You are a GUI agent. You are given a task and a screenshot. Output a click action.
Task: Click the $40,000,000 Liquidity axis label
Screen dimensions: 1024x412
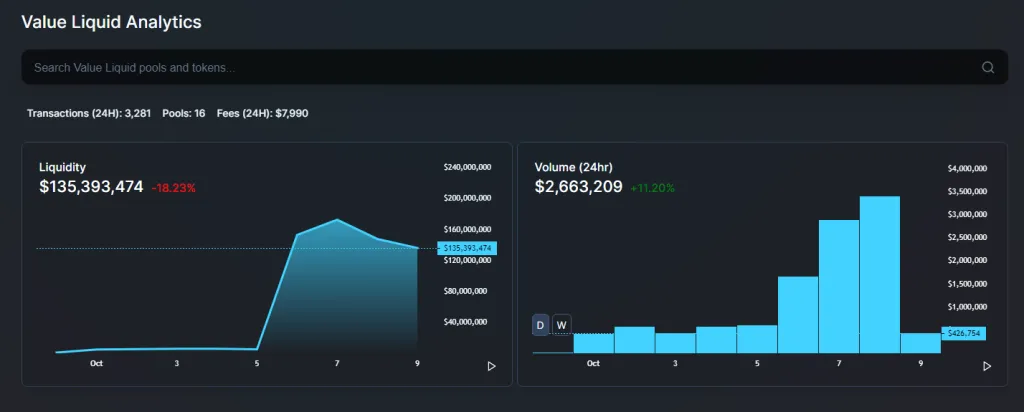467,322
